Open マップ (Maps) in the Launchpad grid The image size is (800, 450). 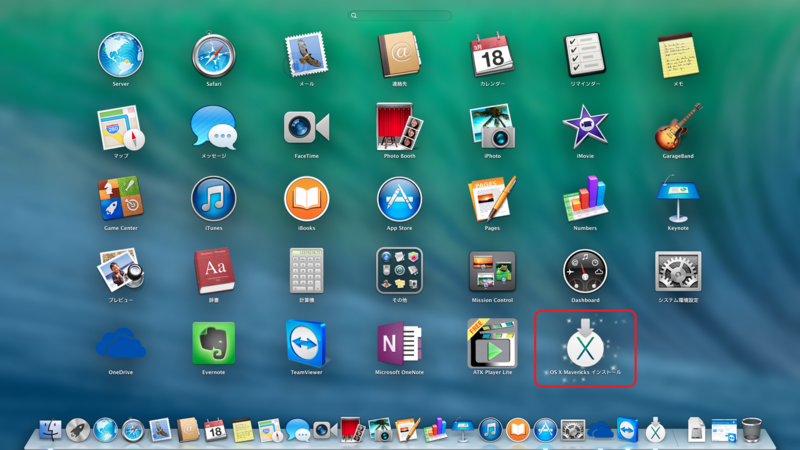point(121,128)
